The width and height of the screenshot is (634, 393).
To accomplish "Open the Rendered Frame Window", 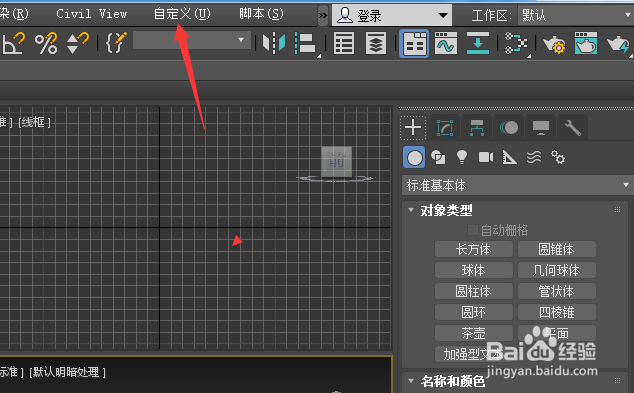I will click(x=585, y=43).
